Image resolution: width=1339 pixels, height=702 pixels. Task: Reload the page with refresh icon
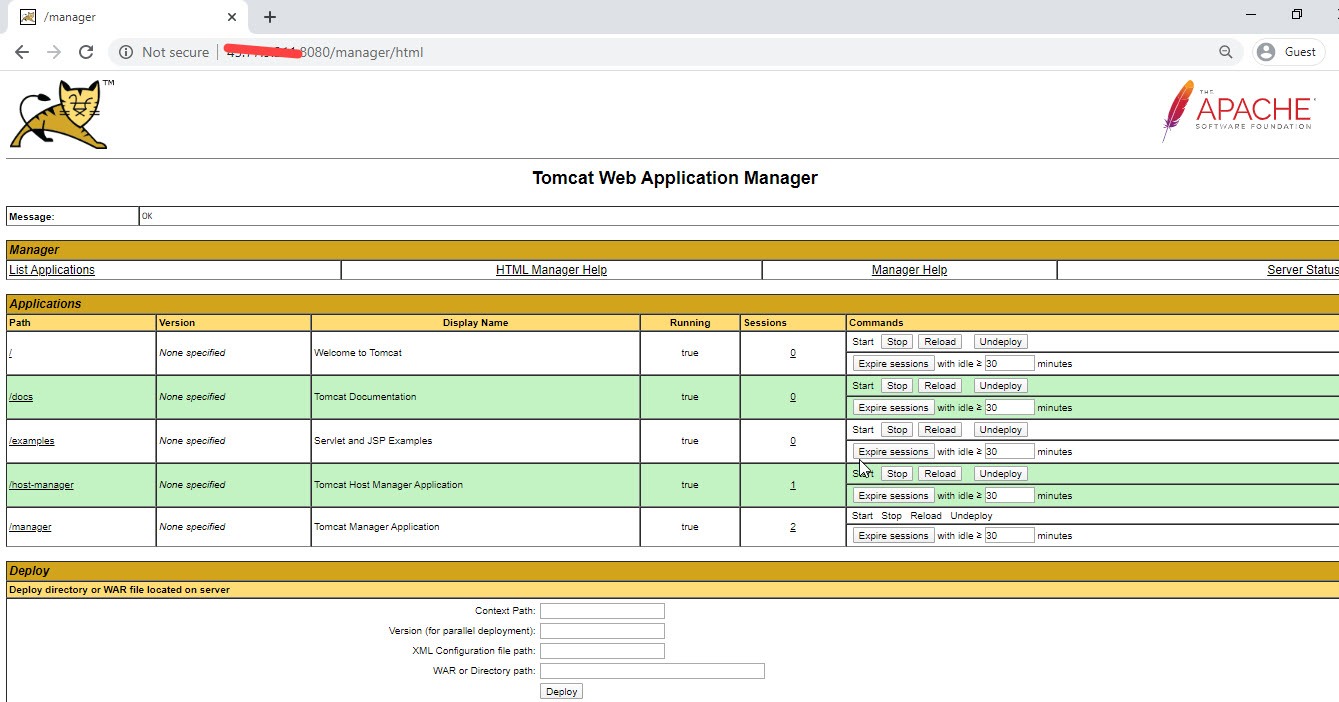pos(86,52)
